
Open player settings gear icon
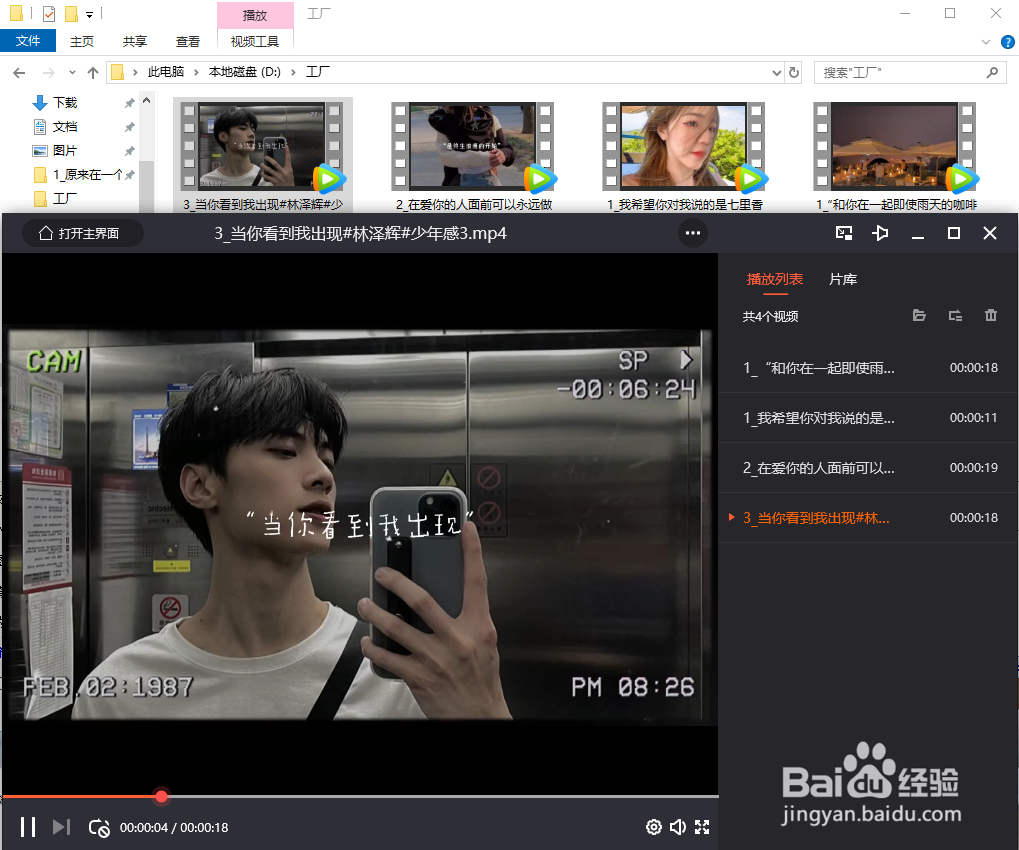(654, 827)
